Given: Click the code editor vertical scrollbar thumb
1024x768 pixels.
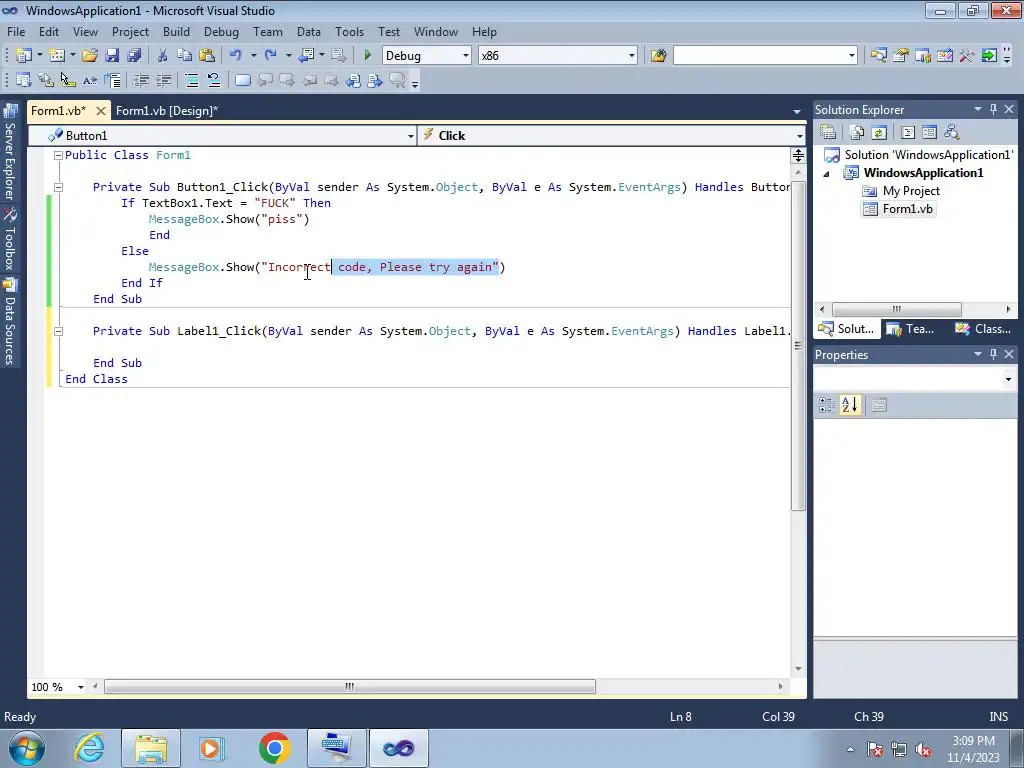Looking at the screenshot, I should 798,346.
